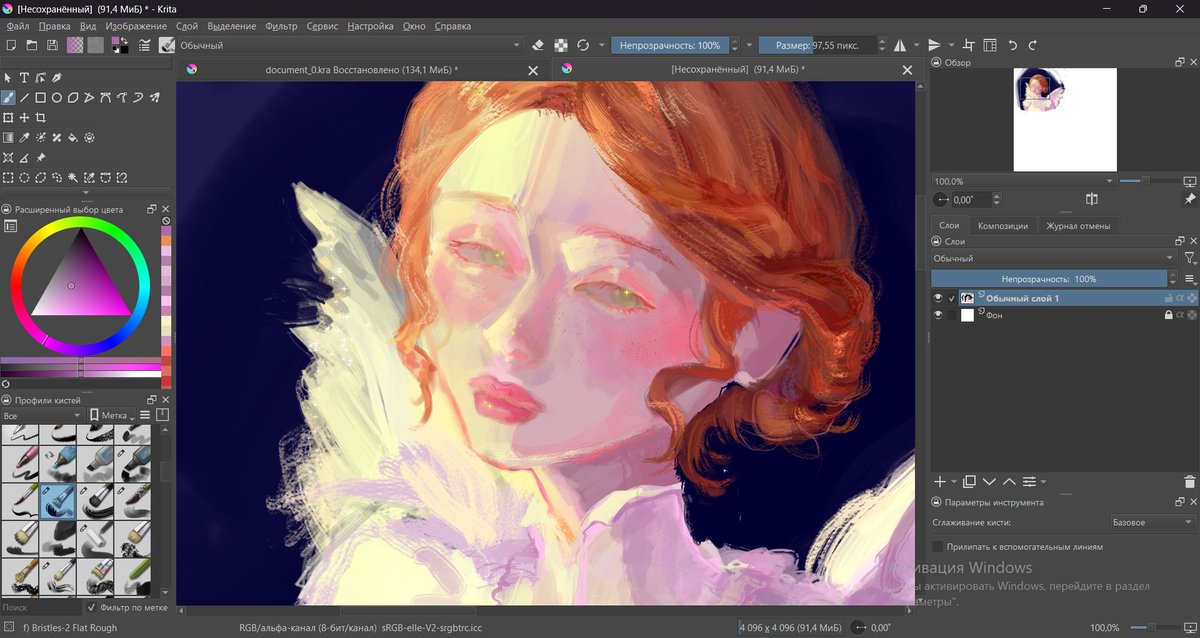Viewport: 1200px width, 638px height.
Task: Open the Все brush tag dropdown
Action: pyautogui.click(x=42, y=415)
